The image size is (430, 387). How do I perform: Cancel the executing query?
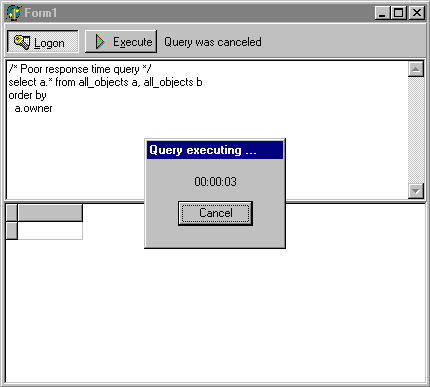(x=215, y=213)
